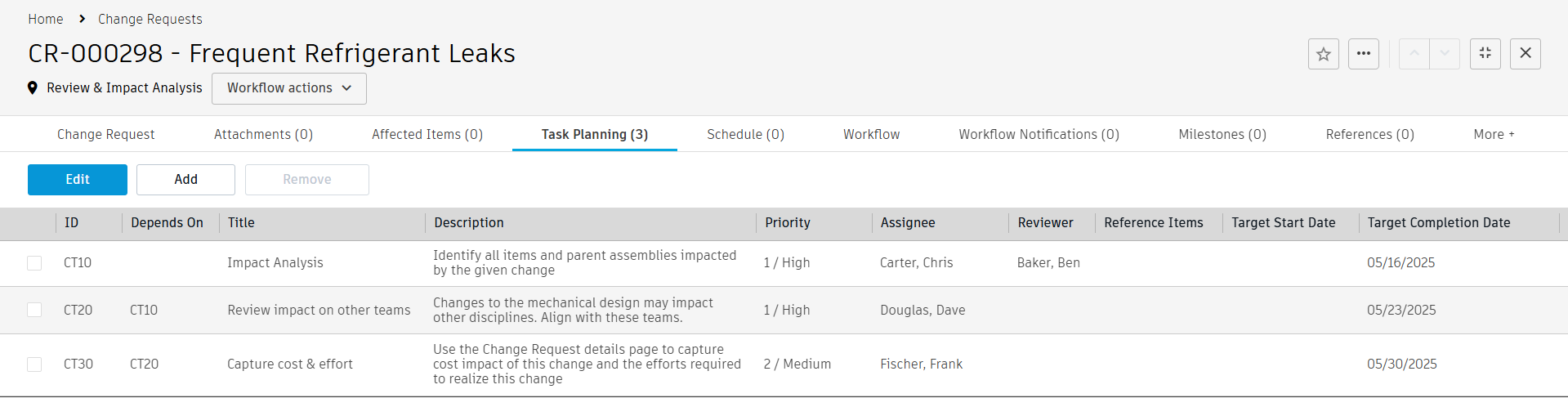
Task: Select the CT10 Impact Analysis row checkbox
Action: pyautogui.click(x=34, y=263)
